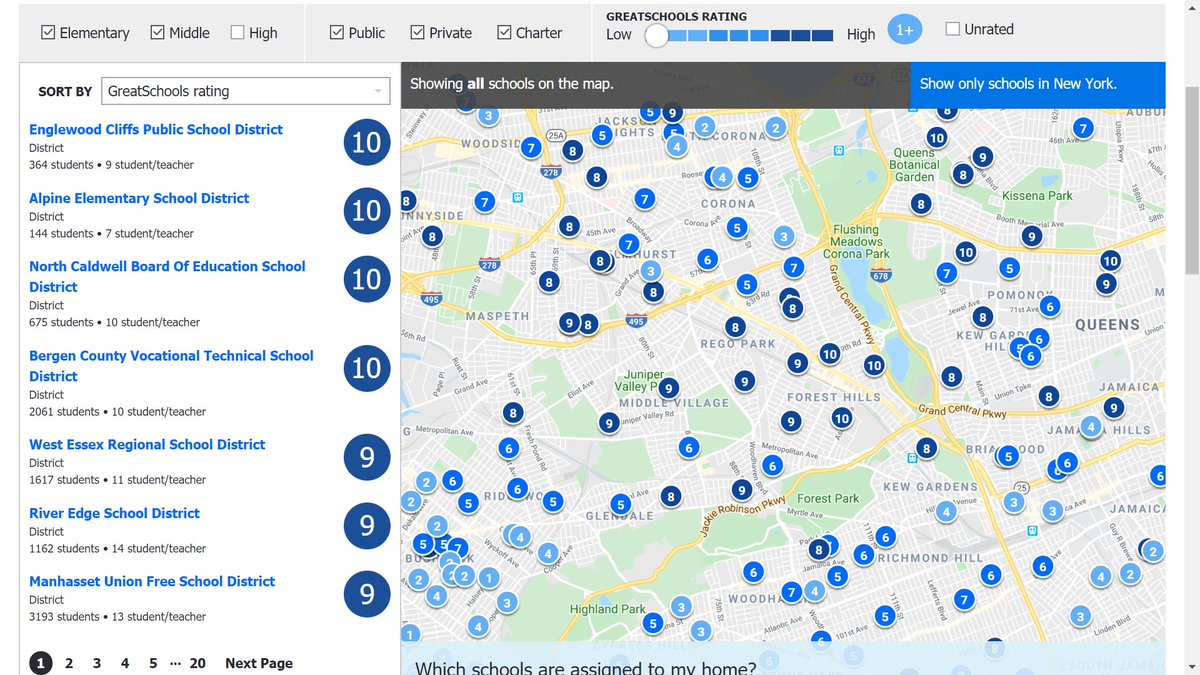Click marker 10 below Forest Hills label
Image resolution: width=1200 pixels, height=675 pixels.
tap(841, 418)
